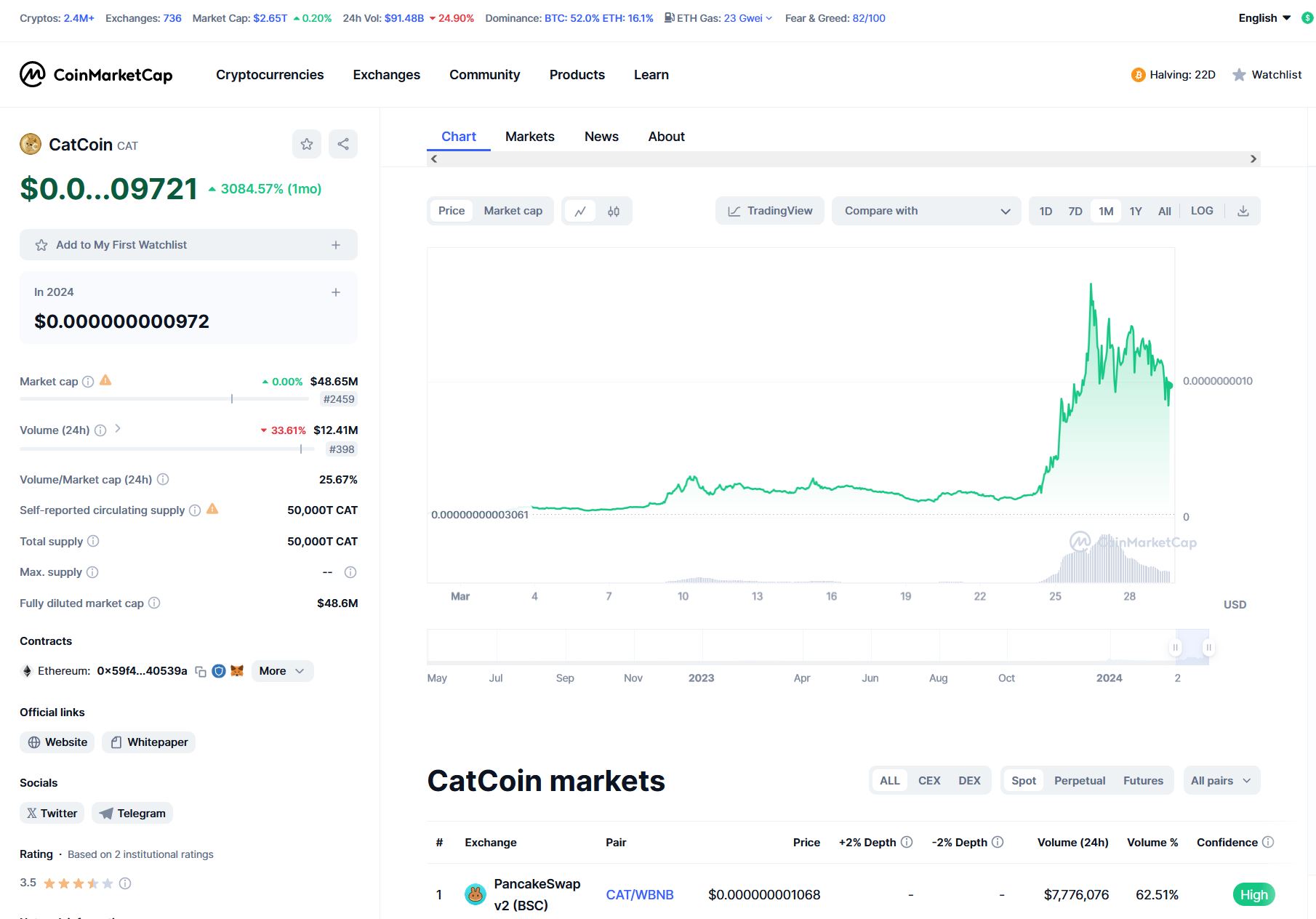Viewport: 1316px width, 919px height.
Task: Expand the More contracts dropdown
Action: coord(282,671)
